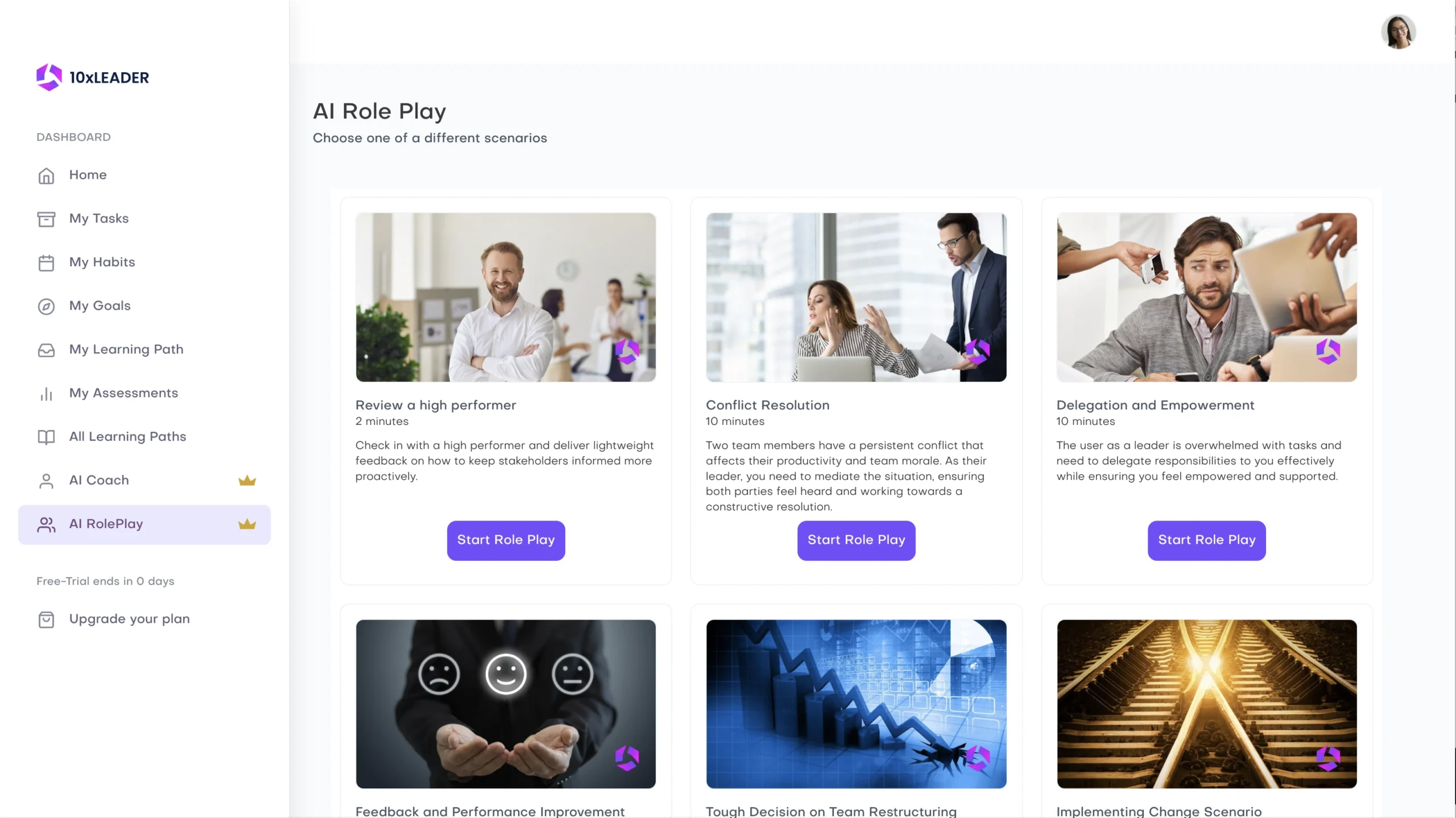
Task: Select the Implementing Change Scenario railway image
Action: pos(1206,704)
